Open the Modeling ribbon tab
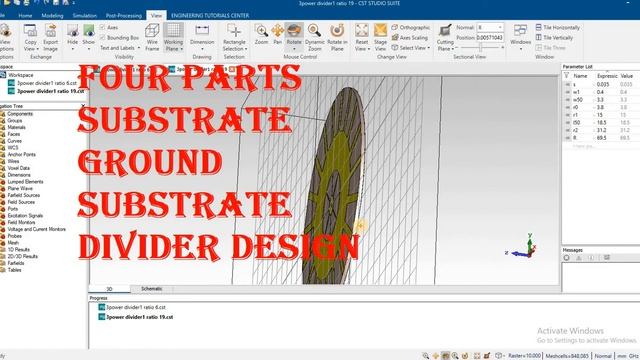The image size is (640, 360). click(x=52, y=16)
